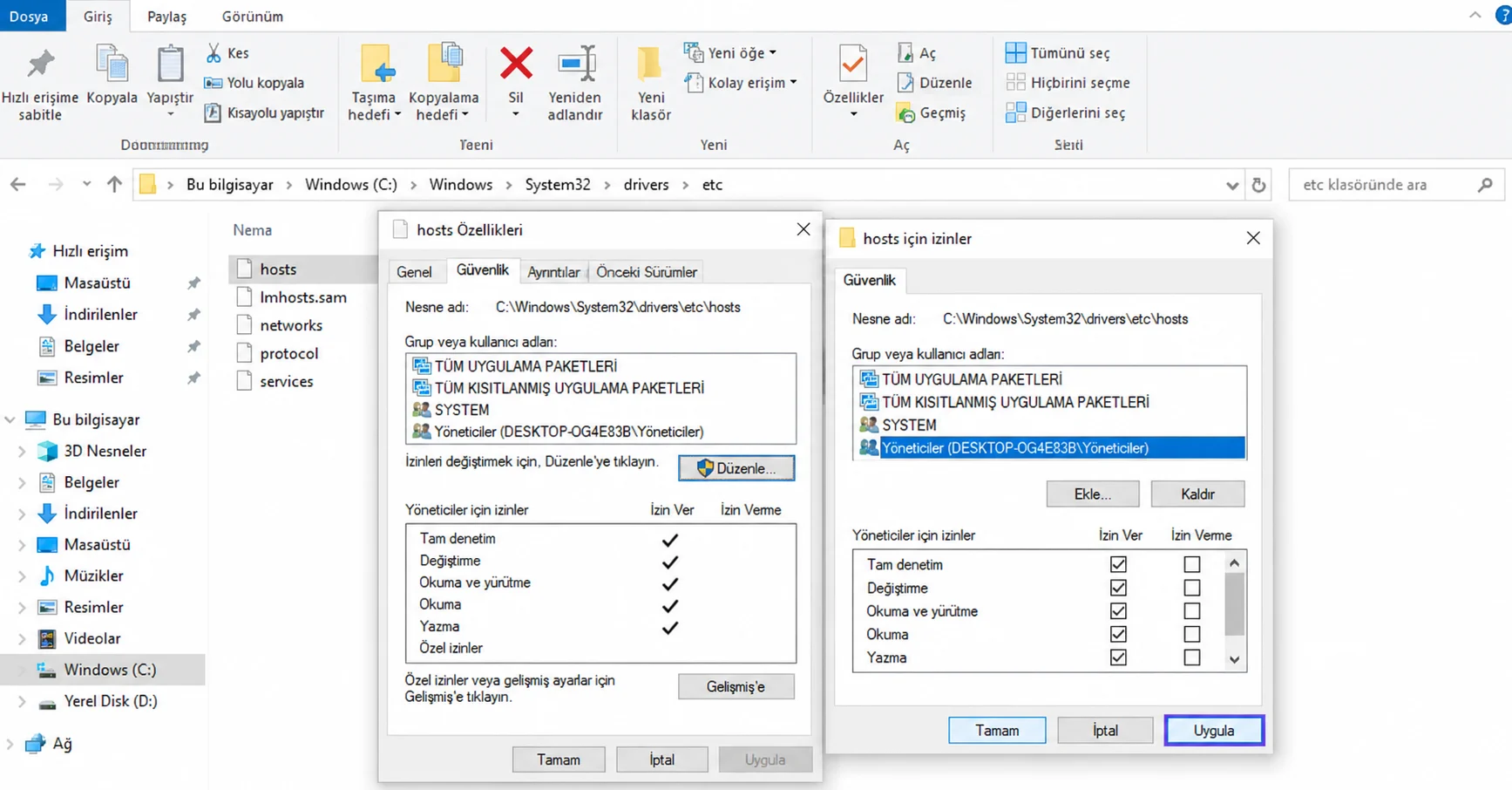Create Yeni klasör
Image resolution: width=1512 pixels, height=790 pixels.
650,83
